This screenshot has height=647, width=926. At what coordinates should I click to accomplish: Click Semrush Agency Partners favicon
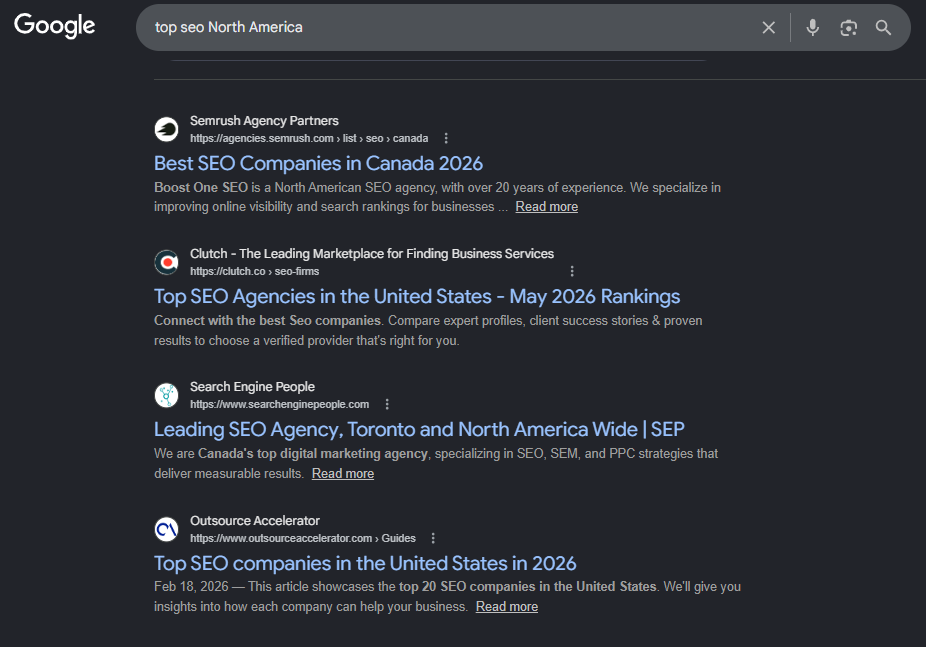tap(167, 129)
